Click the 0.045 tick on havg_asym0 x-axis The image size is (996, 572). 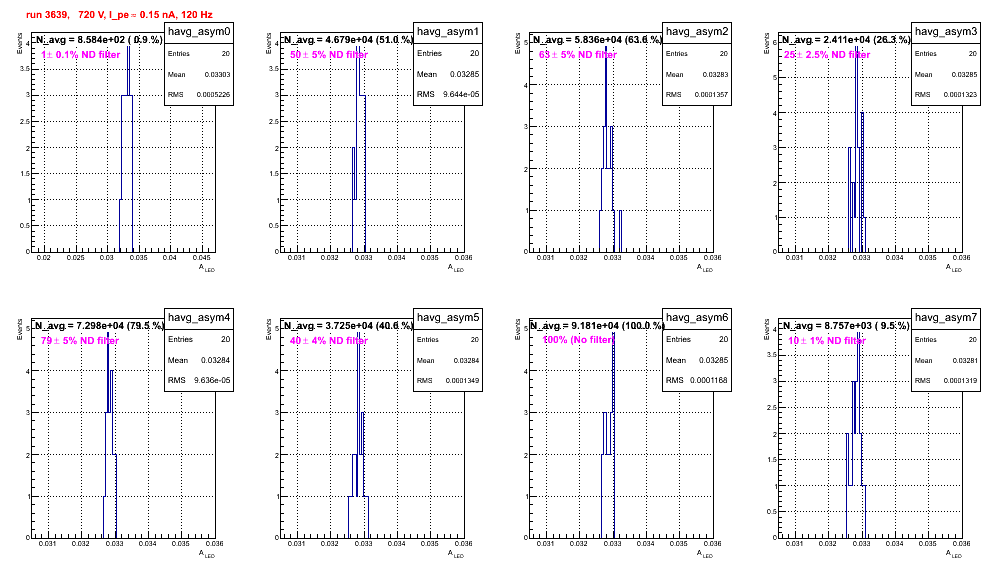pos(201,257)
